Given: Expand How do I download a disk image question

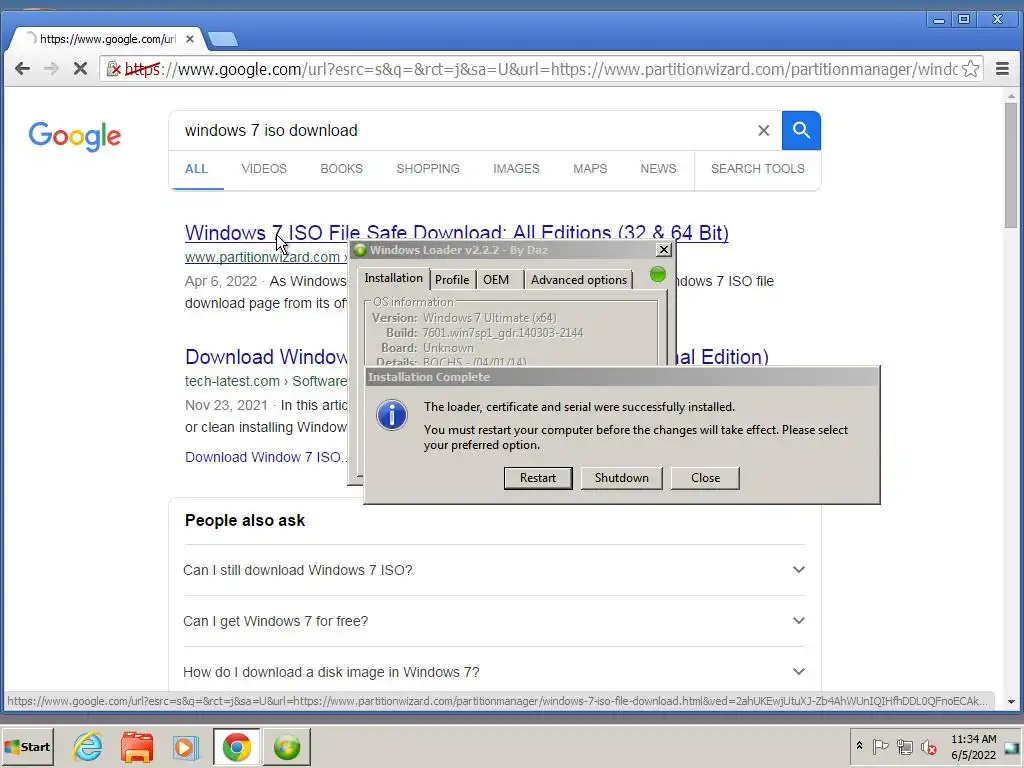Looking at the screenshot, I should click(494, 672).
